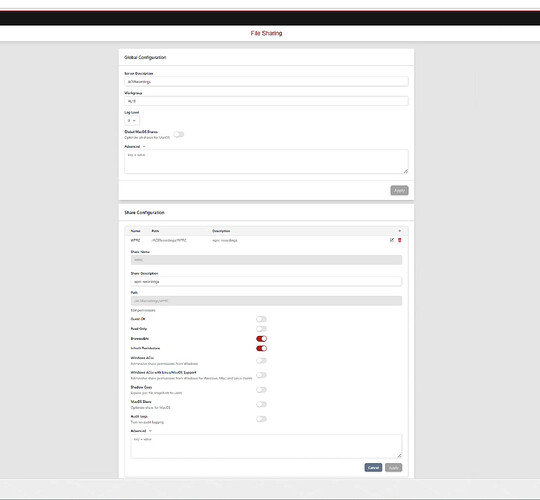Image resolution: width=540 pixels, height=500 pixels.
Task: Open the Log Level dropdown
Action: click(x=132, y=121)
